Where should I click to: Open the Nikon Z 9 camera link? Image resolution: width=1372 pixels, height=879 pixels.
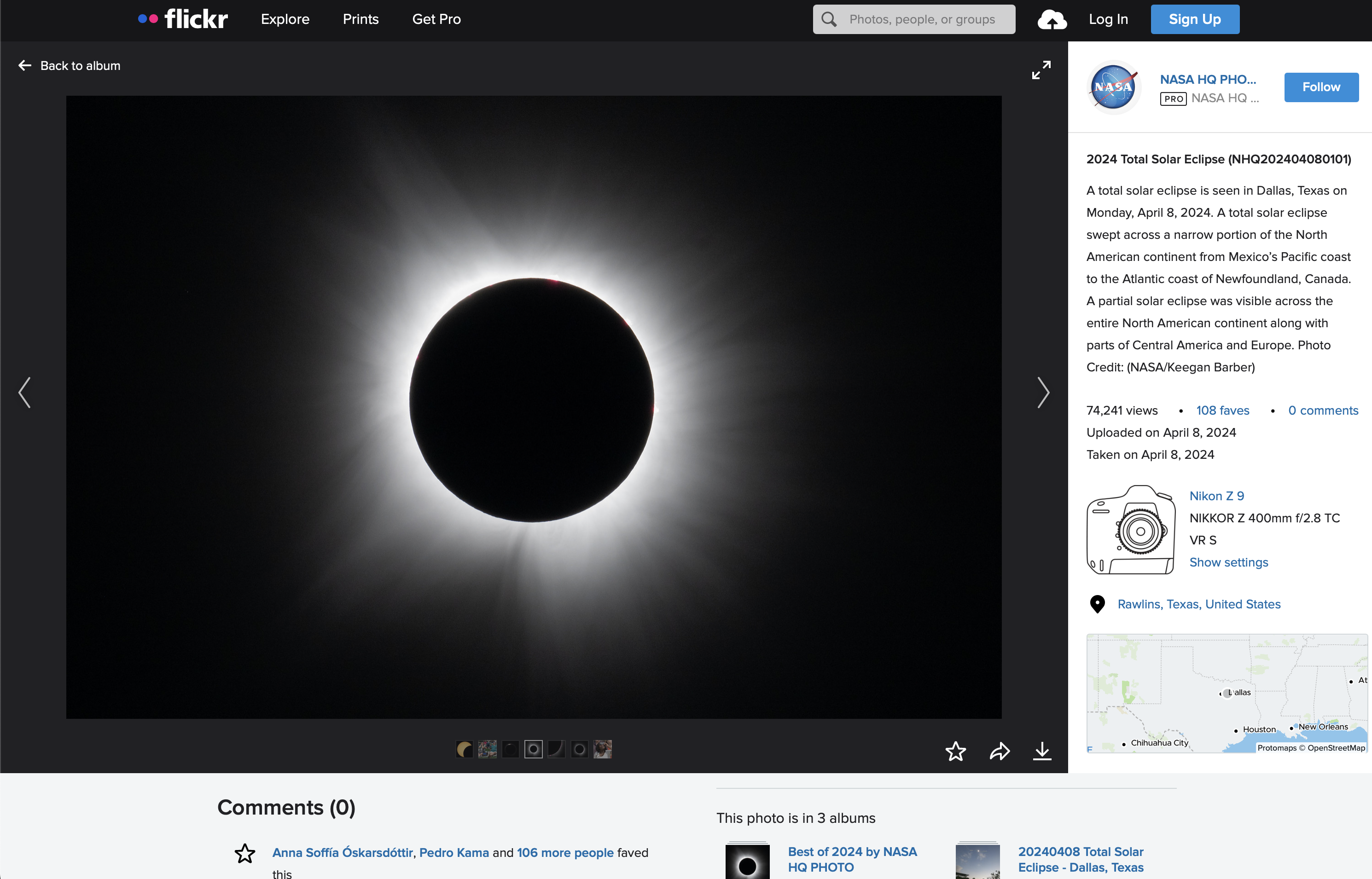(x=1216, y=496)
